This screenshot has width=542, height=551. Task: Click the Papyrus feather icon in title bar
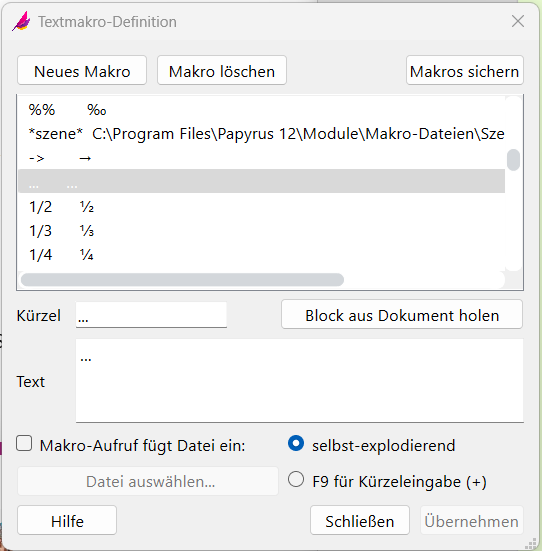point(21,21)
